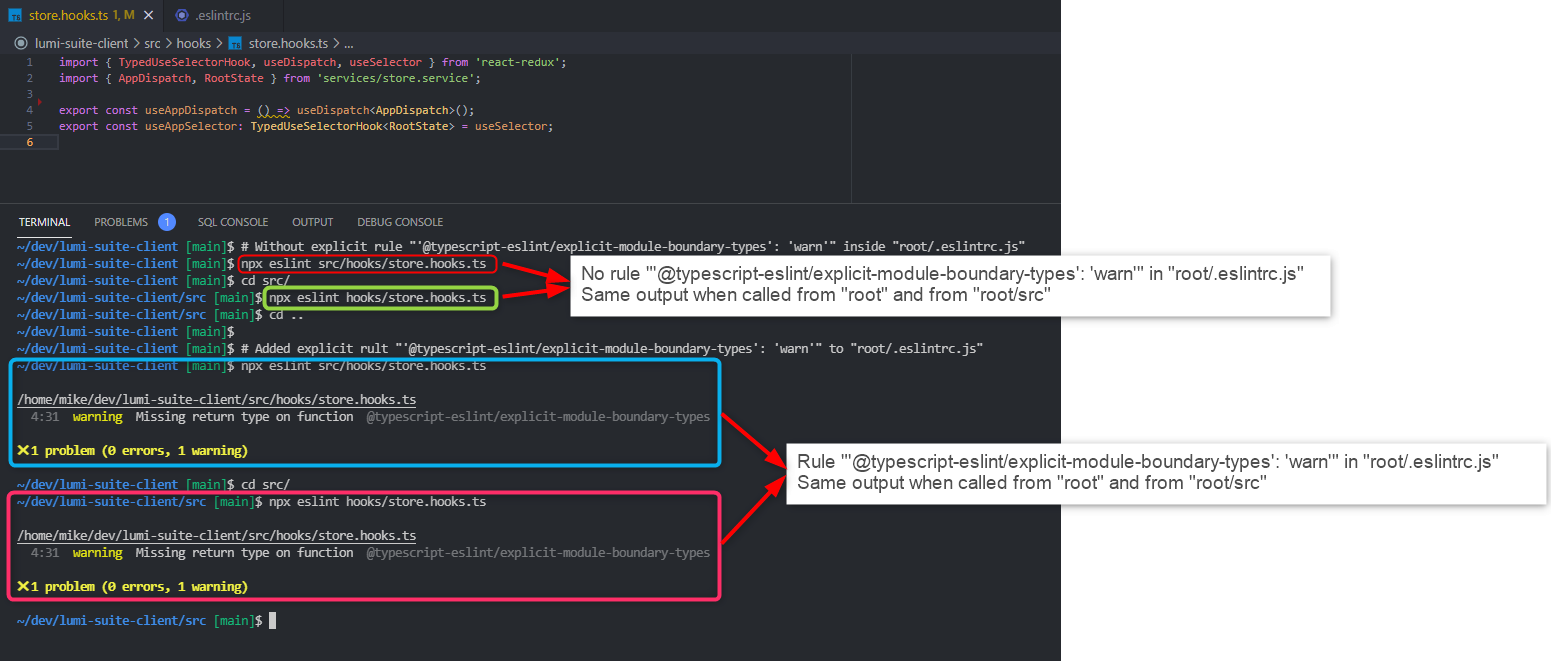Click the error cross before "1 problem" summary

pos(21,450)
